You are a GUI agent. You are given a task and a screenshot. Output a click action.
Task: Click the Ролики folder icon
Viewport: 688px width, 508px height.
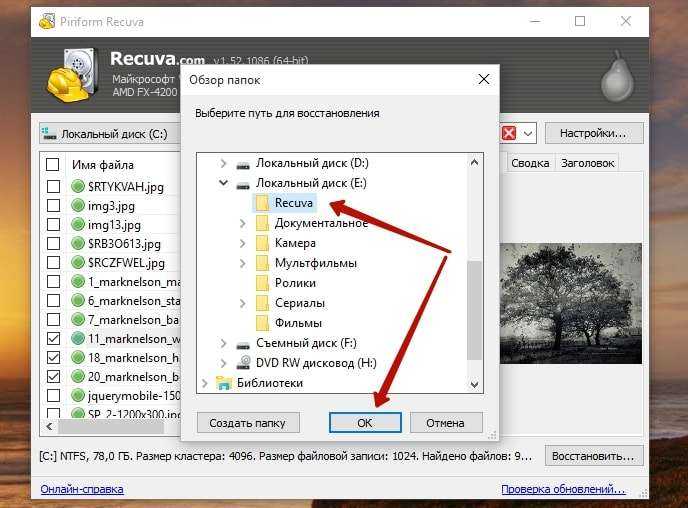[262, 283]
